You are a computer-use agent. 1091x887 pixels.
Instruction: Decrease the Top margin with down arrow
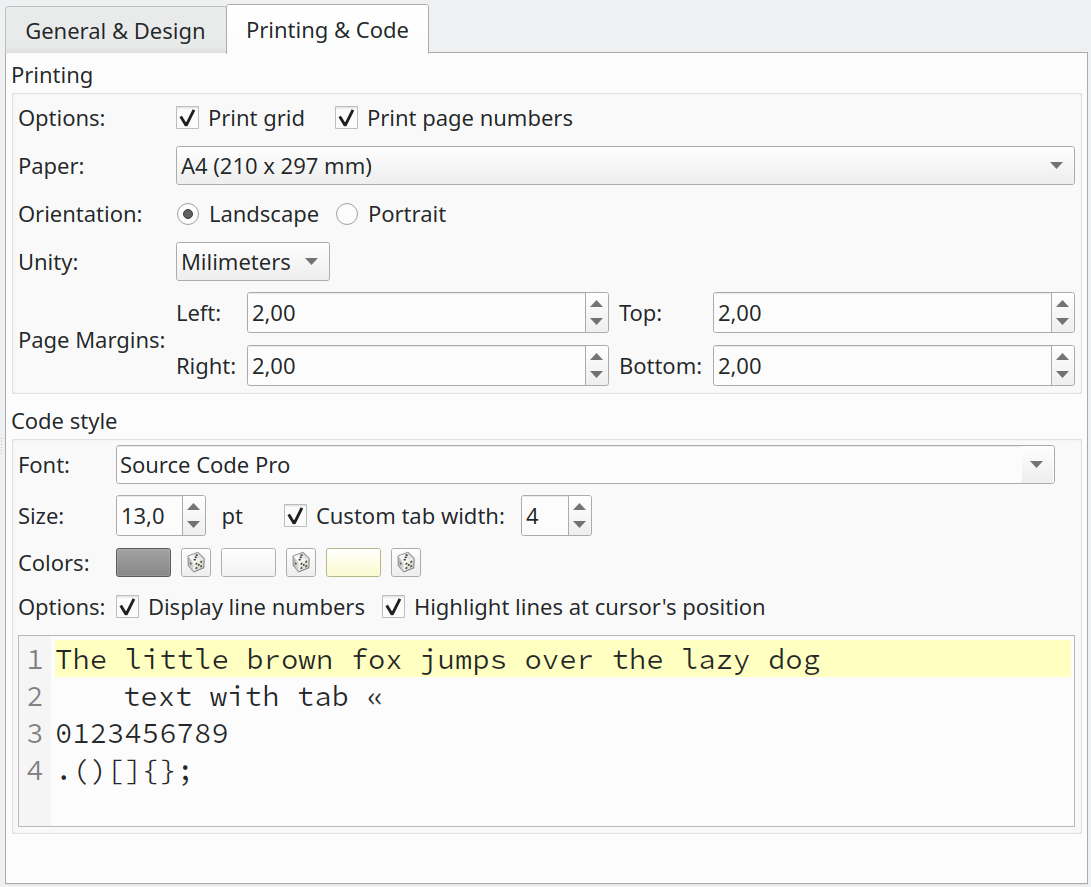1062,322
